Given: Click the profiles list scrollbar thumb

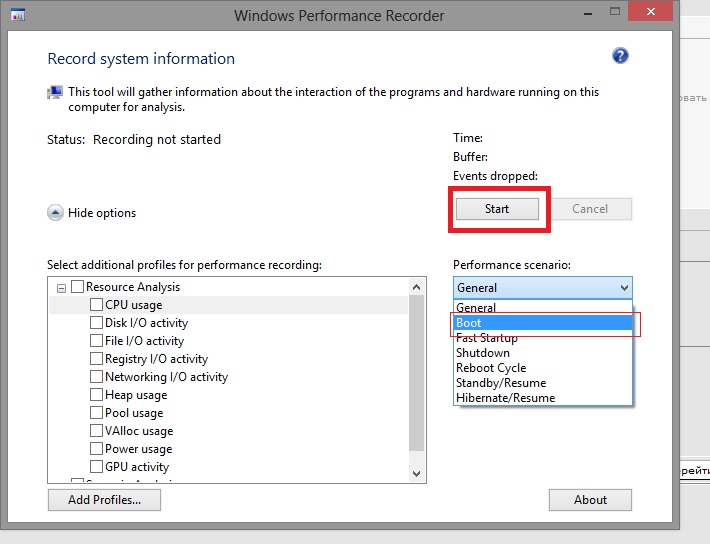Looking at the screenshot, I should tap(417, 373).
